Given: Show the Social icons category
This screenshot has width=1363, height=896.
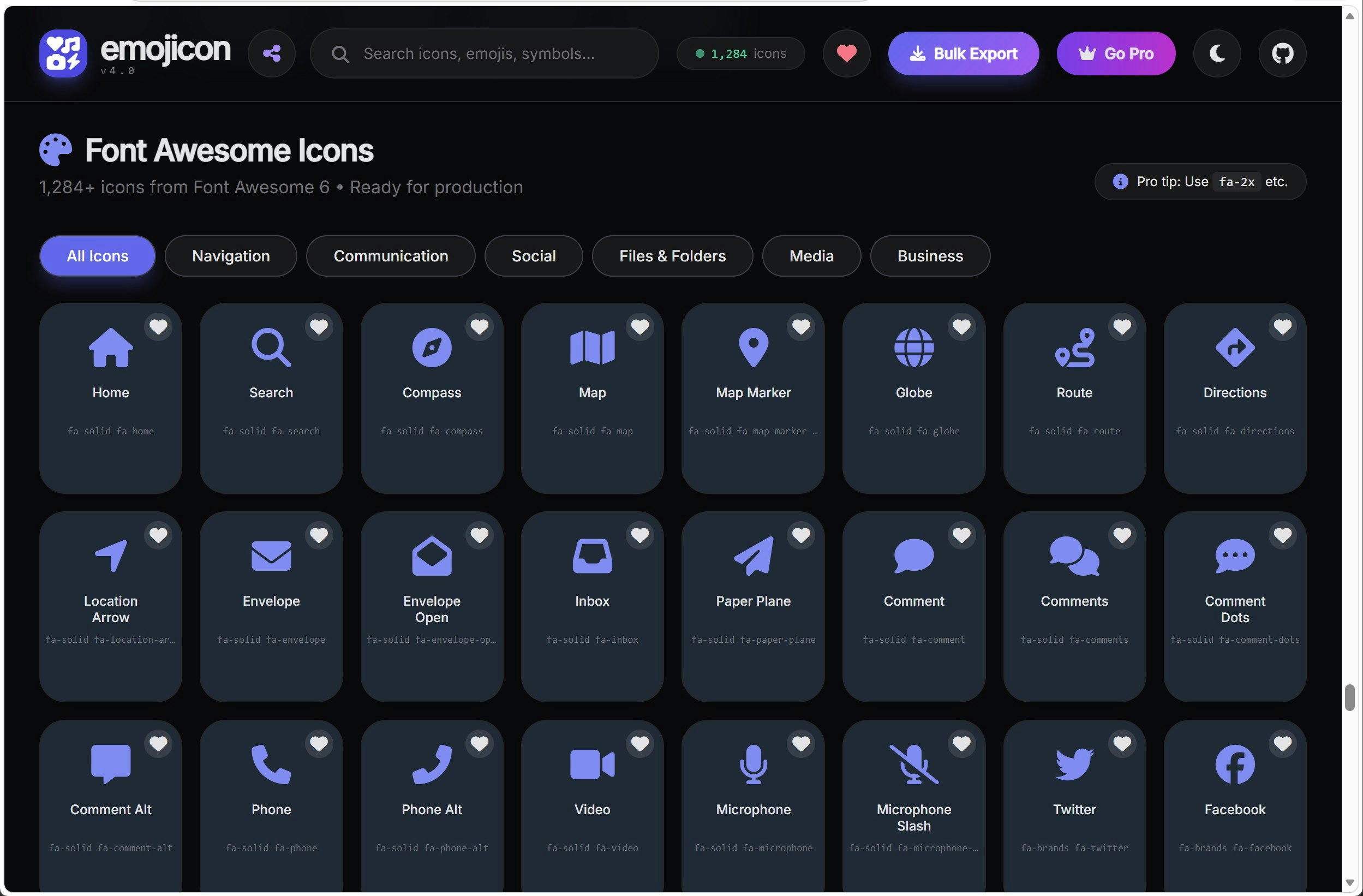Looking at the screenshot, I should click(x=534, y=256).
